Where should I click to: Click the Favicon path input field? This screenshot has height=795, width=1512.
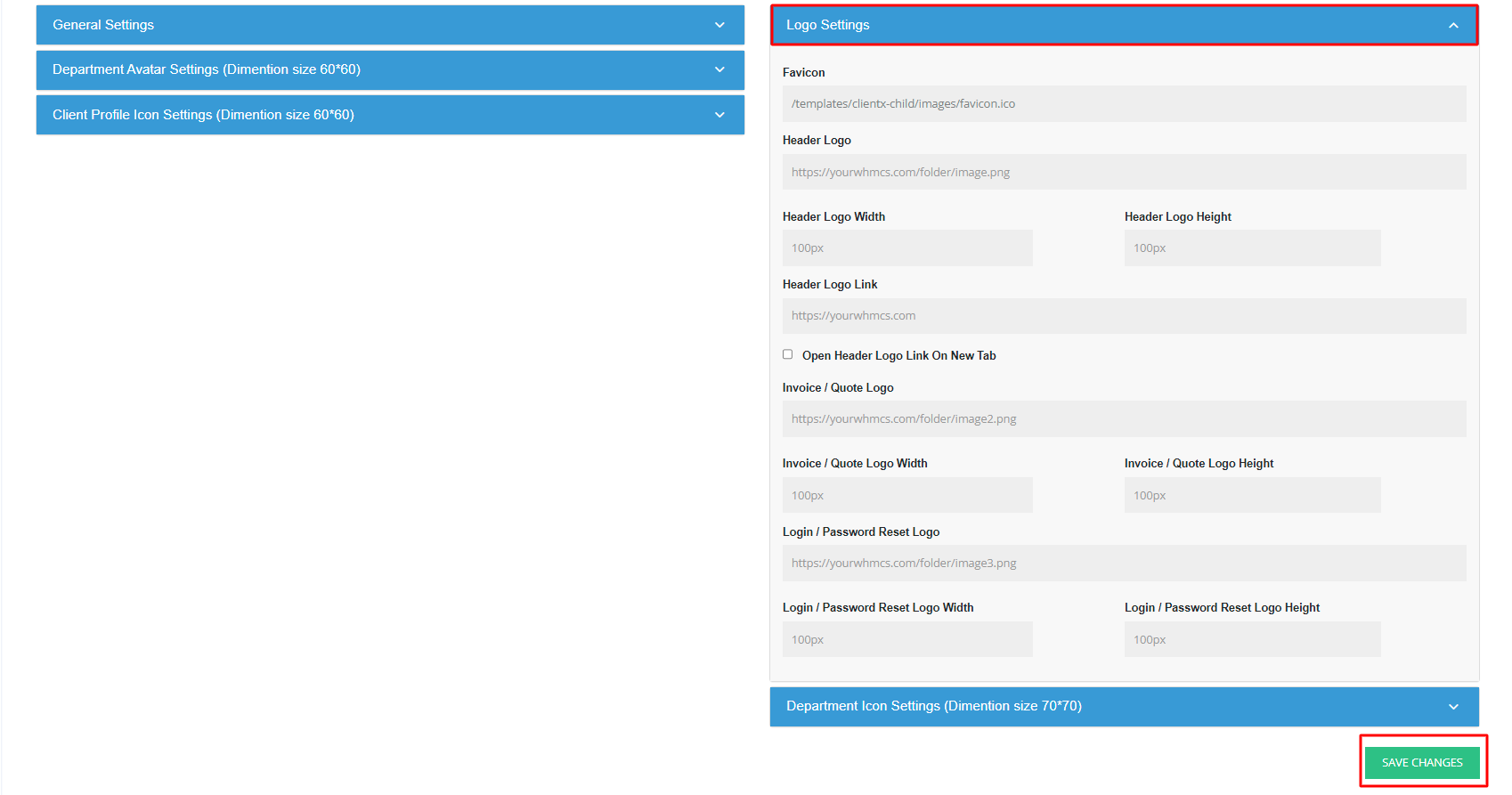pos(1124,104)
